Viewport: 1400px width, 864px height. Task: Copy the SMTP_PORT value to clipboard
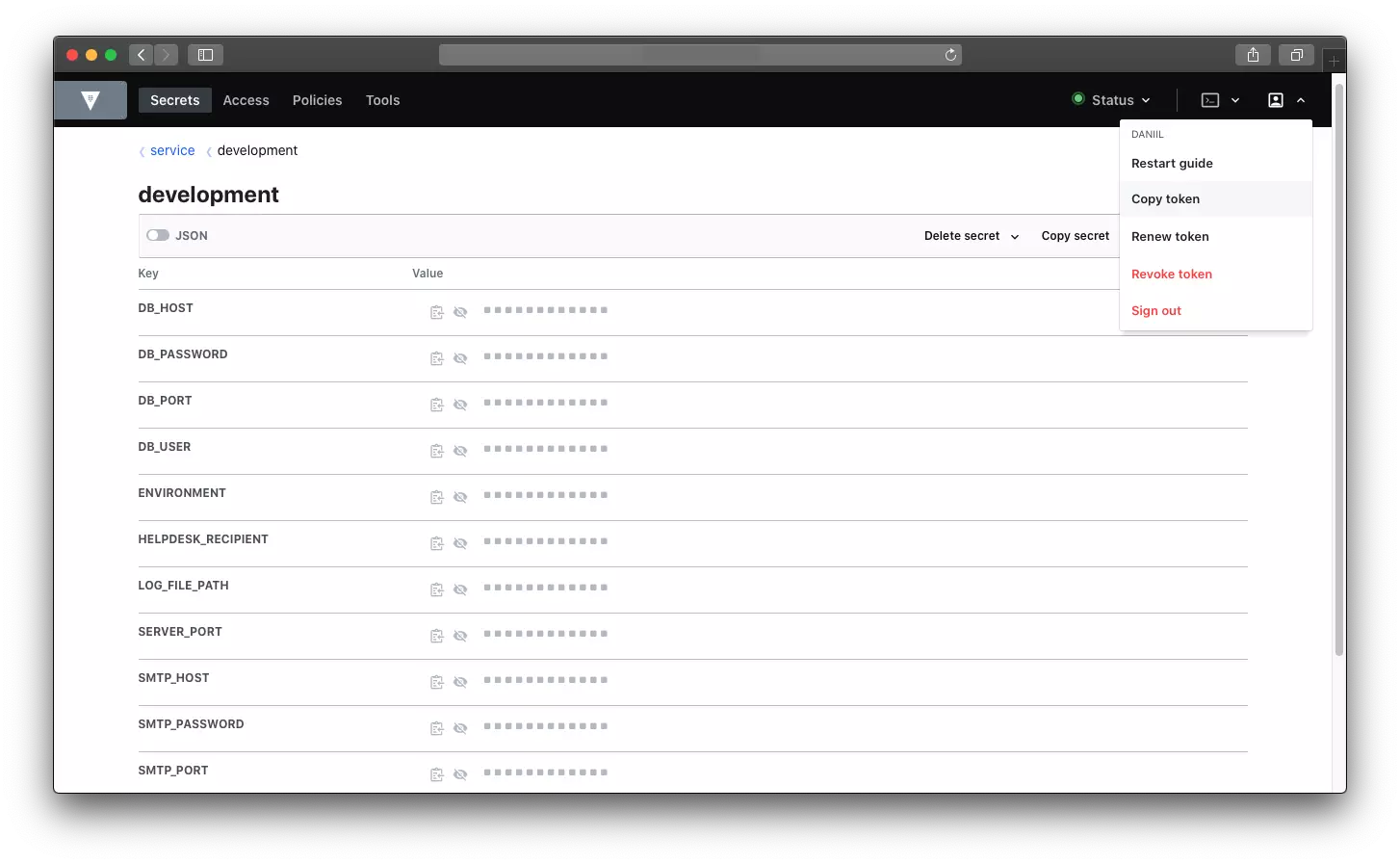[x=437, y=774]
